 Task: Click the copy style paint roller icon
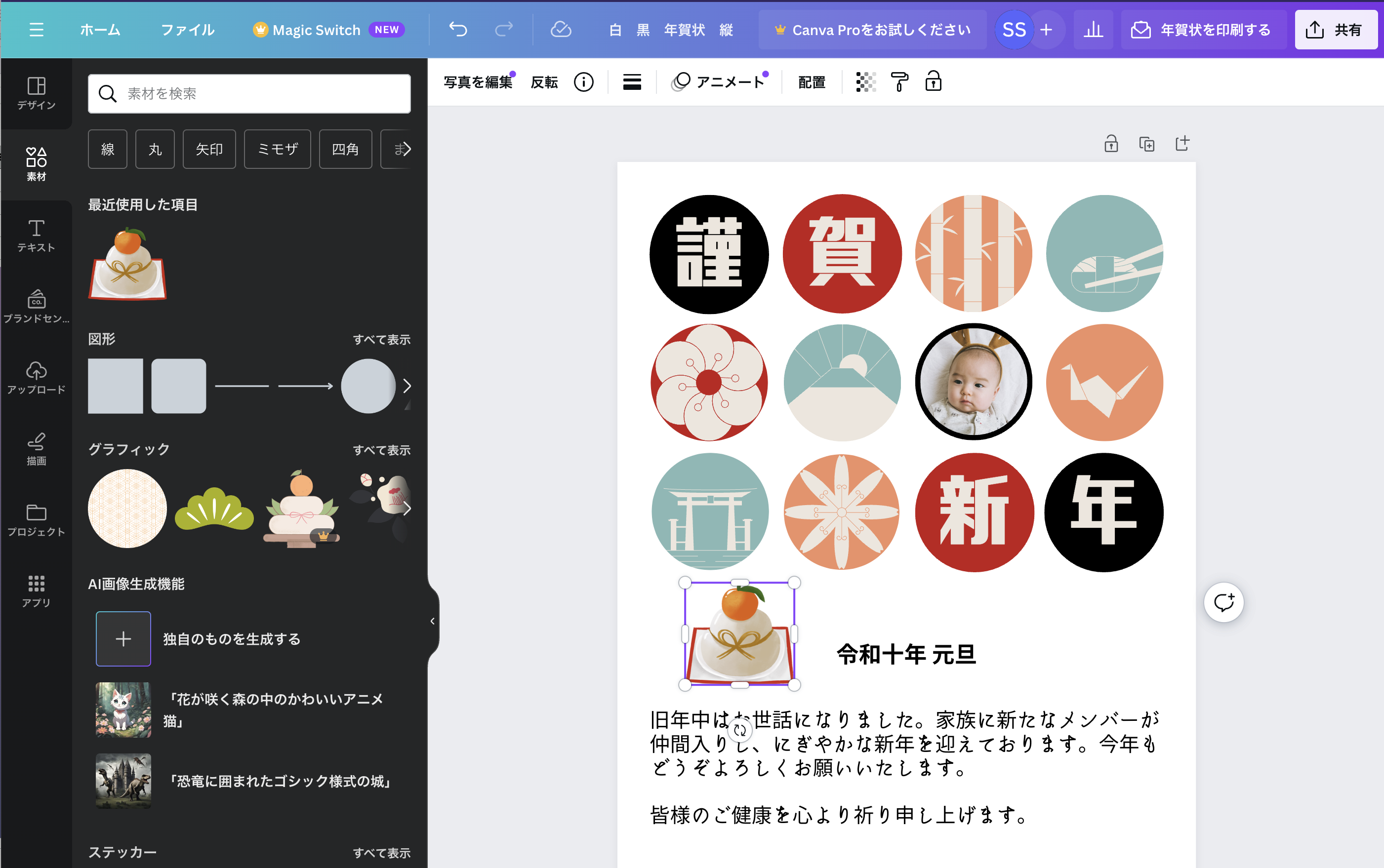899,82
